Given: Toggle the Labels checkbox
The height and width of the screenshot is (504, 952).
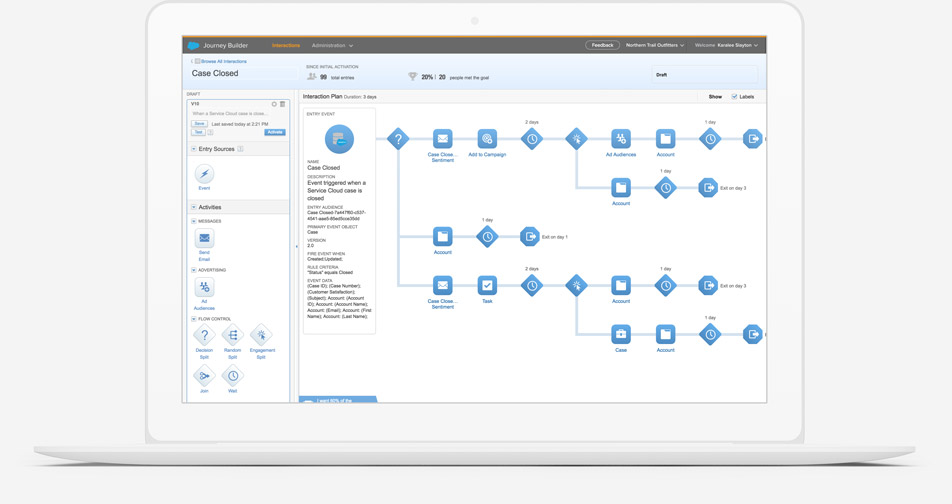Looking at the screenshot, I should pos(734,97).
